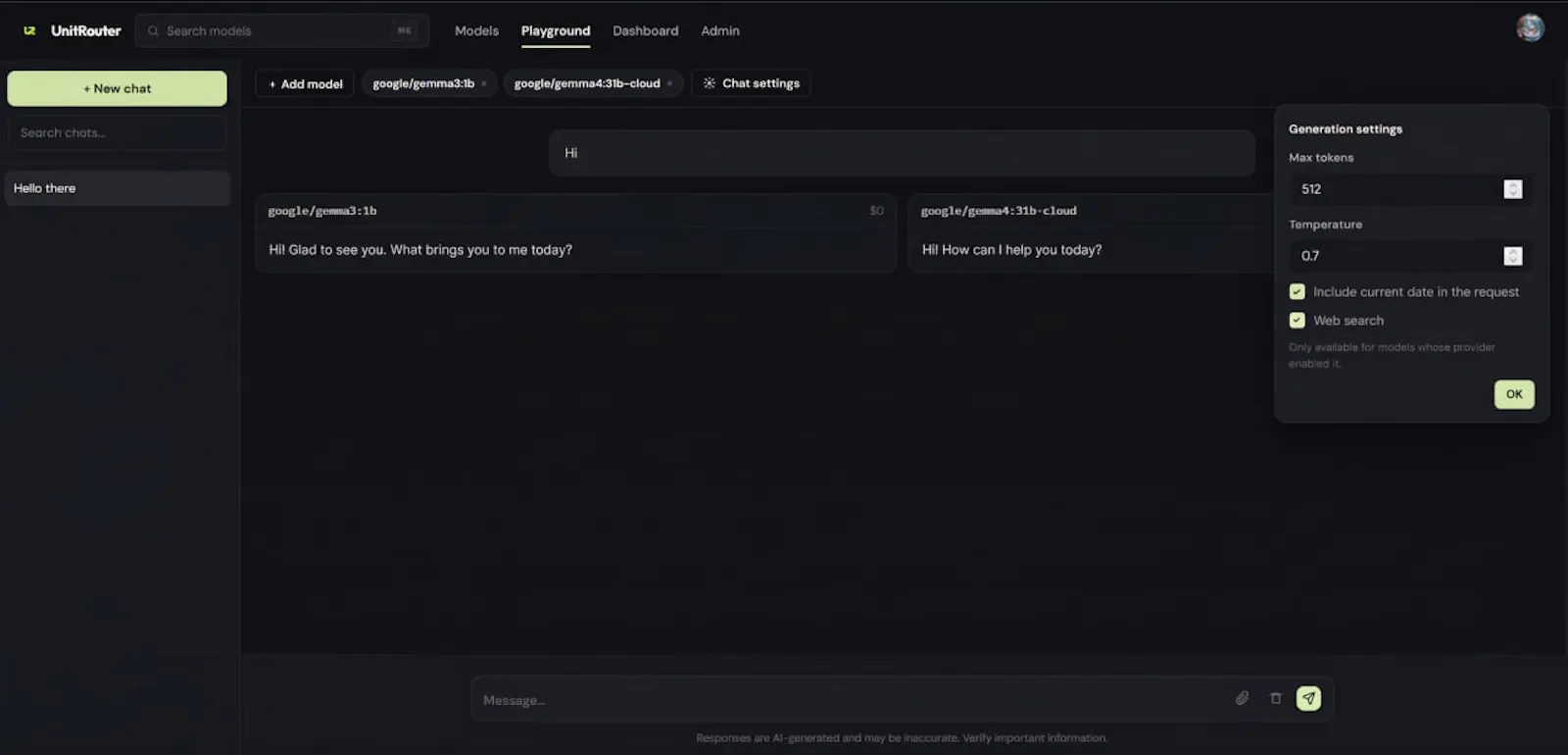Open the Hello there chat
The image size is (1568, 755).
coord(117,188)
